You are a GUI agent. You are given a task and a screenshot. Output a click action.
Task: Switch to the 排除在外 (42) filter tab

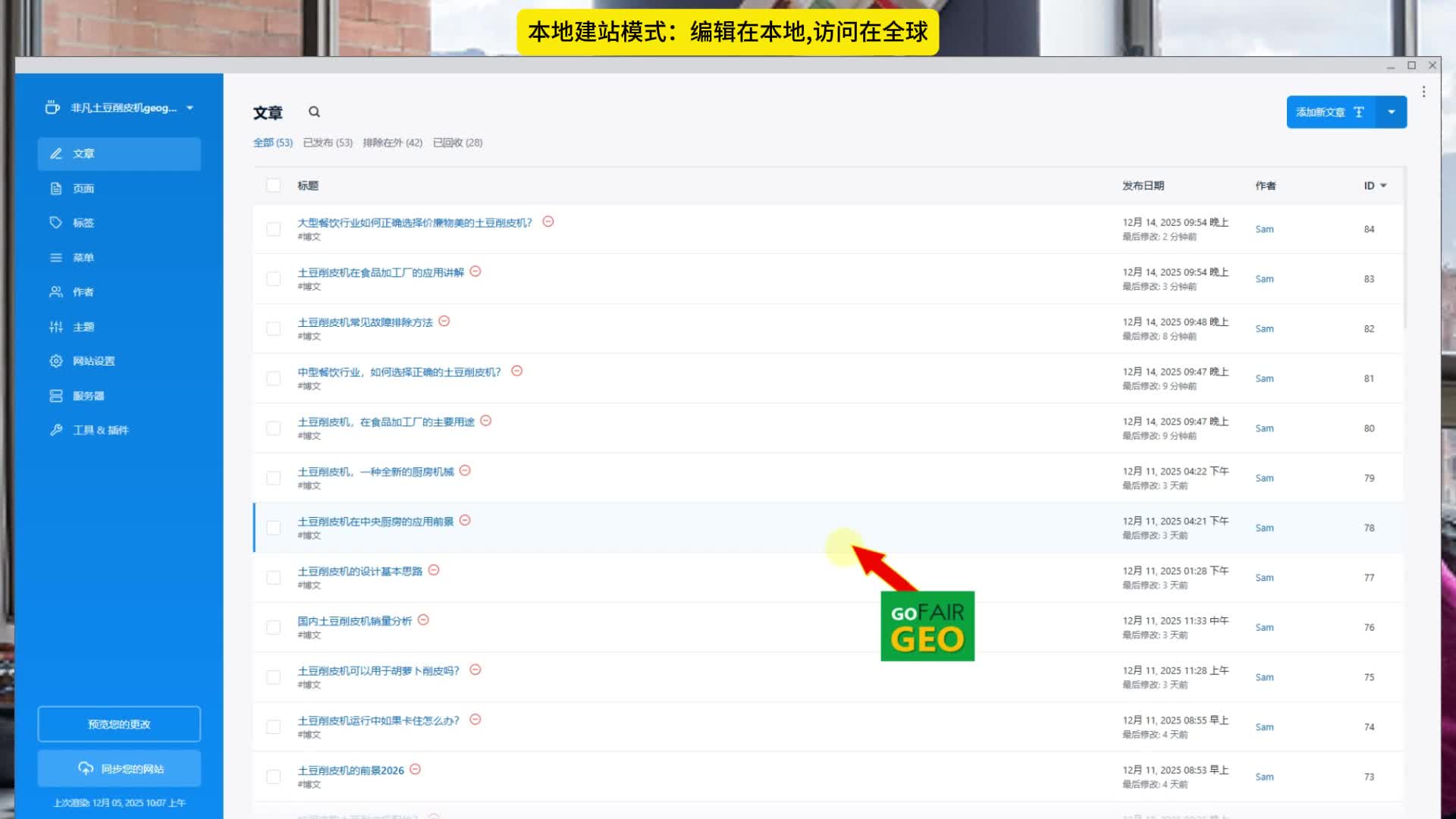392,143
